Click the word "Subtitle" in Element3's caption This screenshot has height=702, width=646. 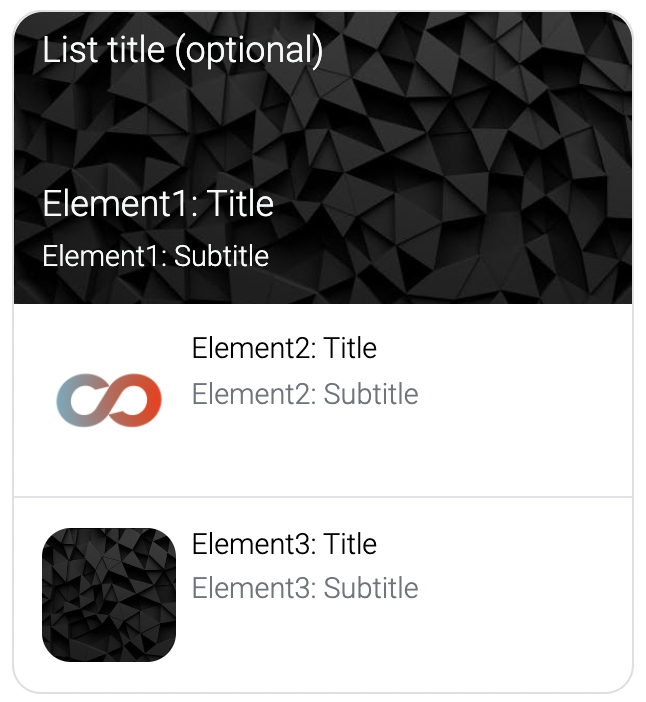tap(371, 588)
